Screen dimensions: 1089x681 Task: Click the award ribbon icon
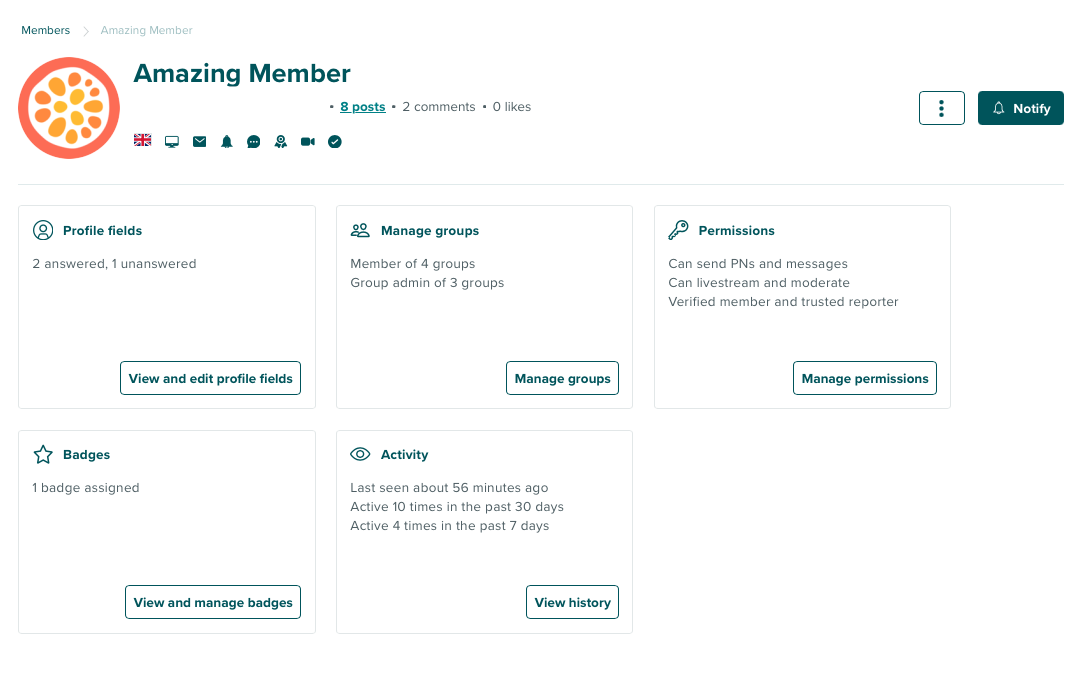(280, 141)
